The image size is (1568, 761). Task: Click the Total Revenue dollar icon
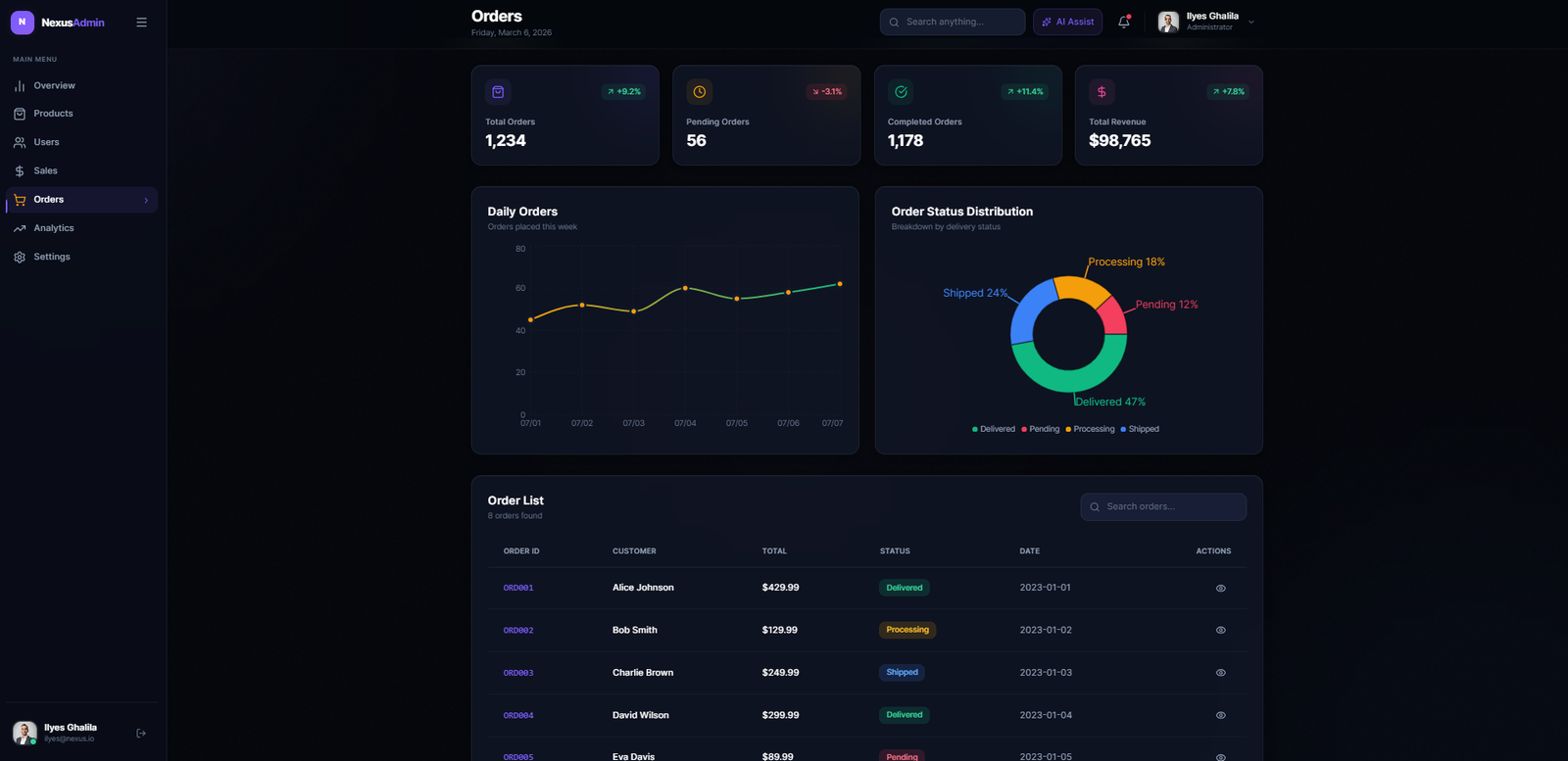pyautogui.click(x=1102, y=92)
